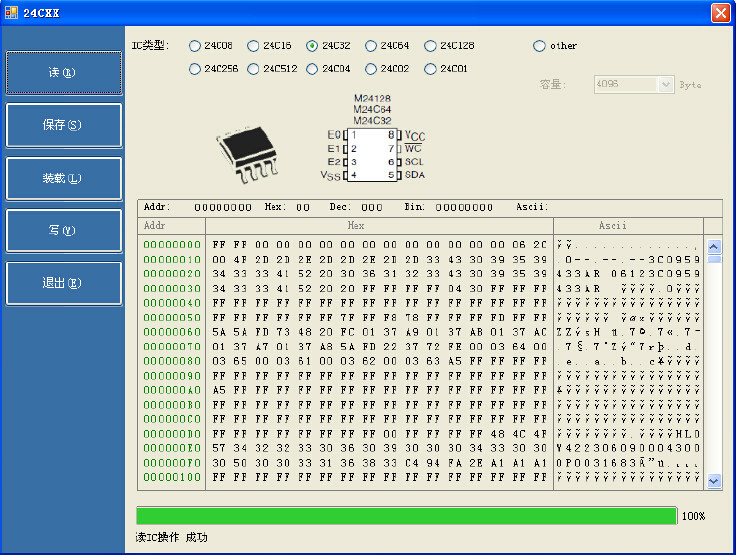Click the Bin value 00000000 in info bar
The width and height of the screenshot is (736, 555).
point(464,208)
